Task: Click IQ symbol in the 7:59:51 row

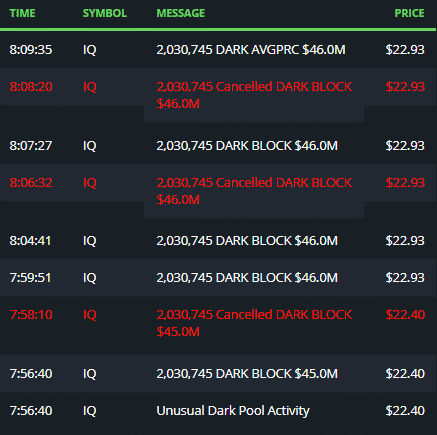Action: [90, 278]
